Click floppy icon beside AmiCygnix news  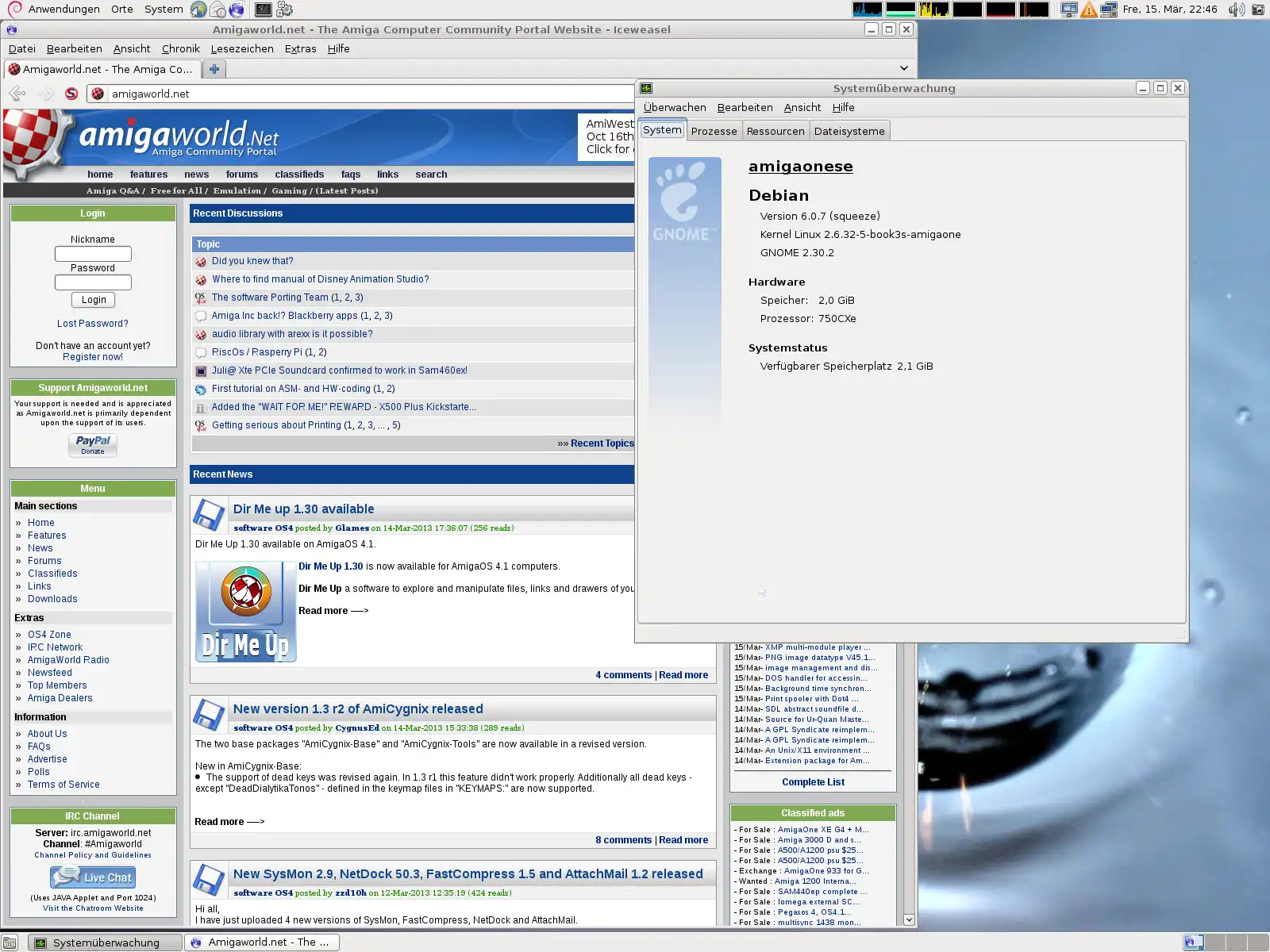(209, 715)
